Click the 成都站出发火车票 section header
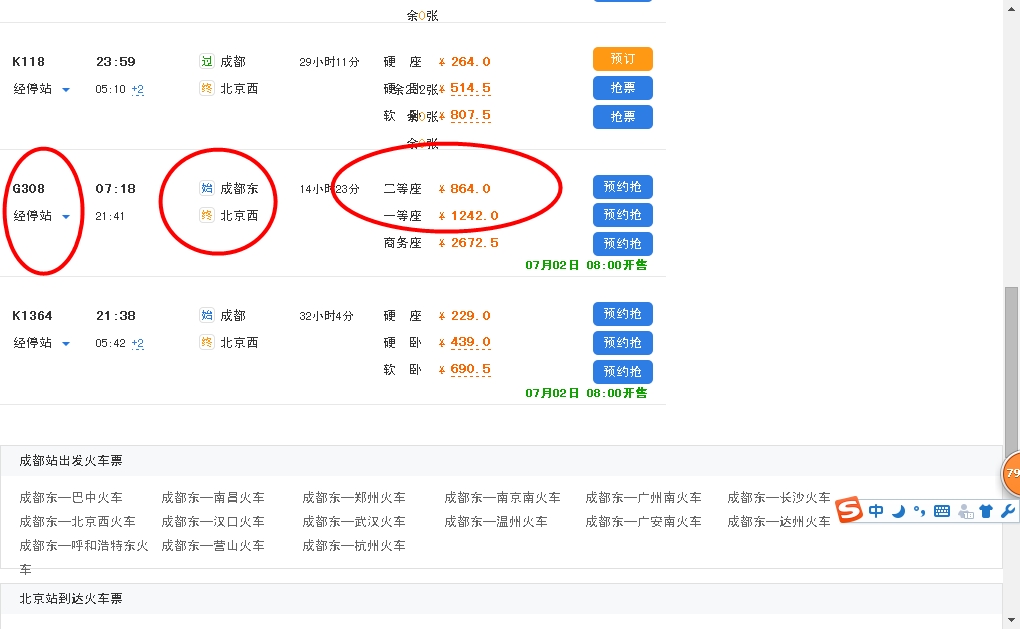1020x629 pixels. [x=71, y=461]
